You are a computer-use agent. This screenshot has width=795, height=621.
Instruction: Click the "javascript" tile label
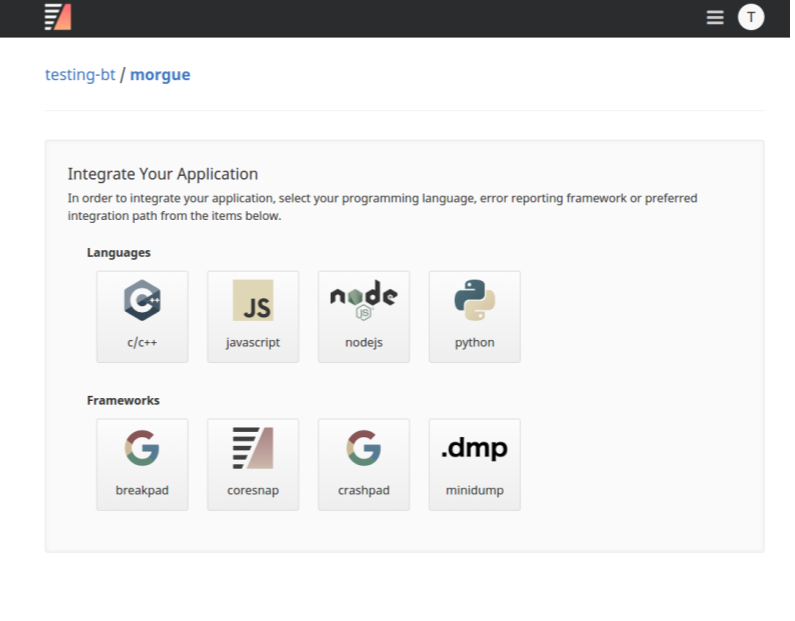click(x=253, y=342)
